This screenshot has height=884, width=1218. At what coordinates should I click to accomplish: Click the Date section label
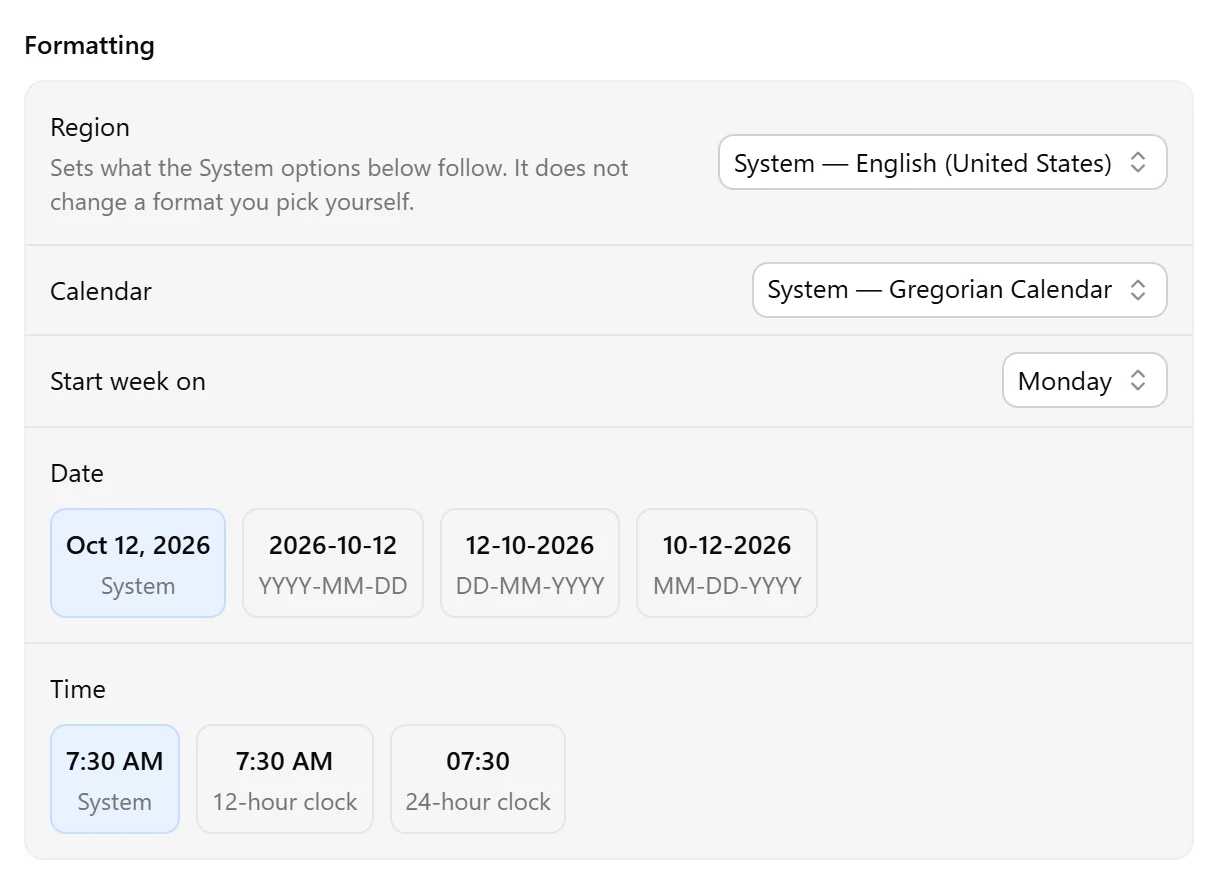pyautogui.click(x=77, y=473)
